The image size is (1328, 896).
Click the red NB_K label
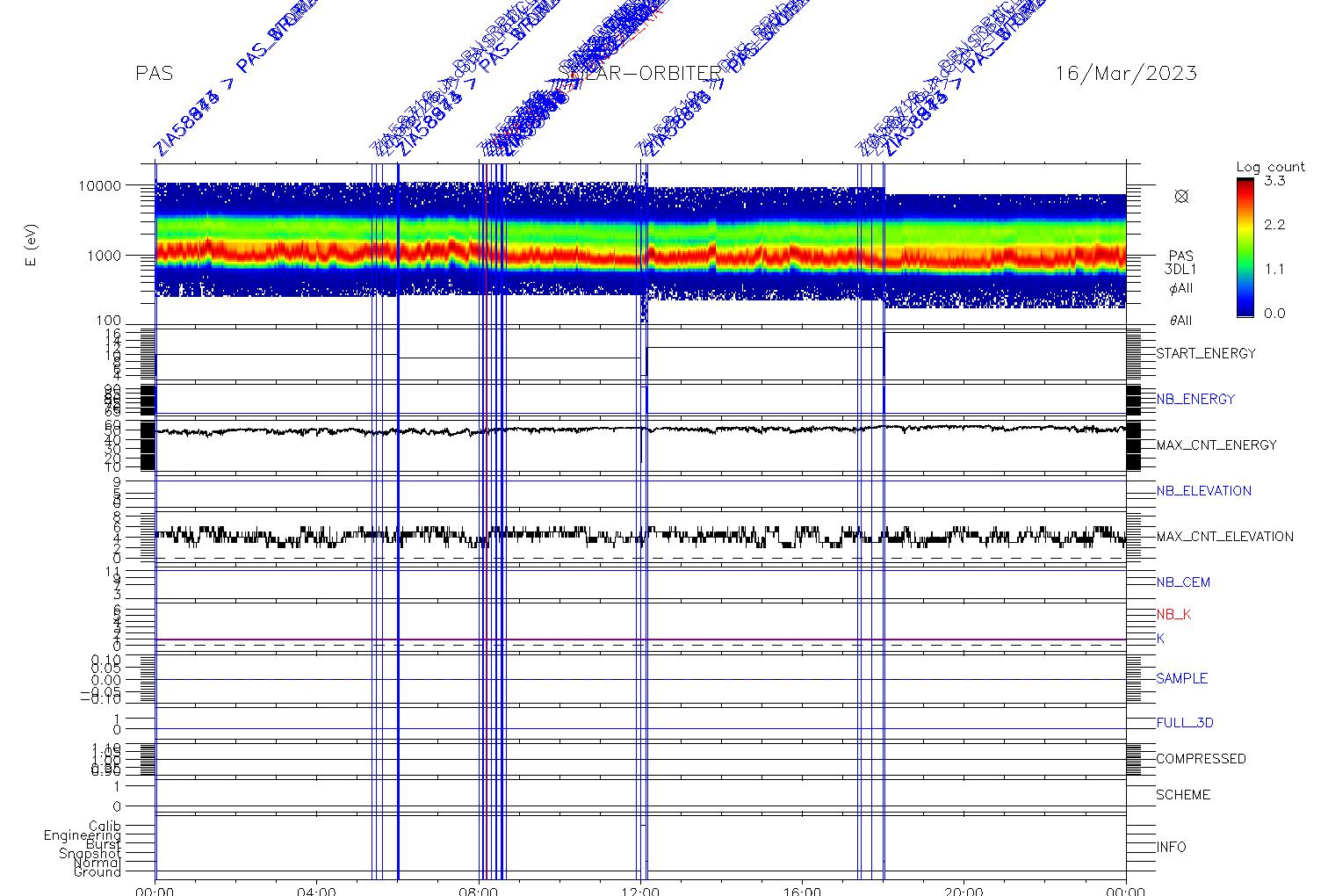pos(1173,614)
